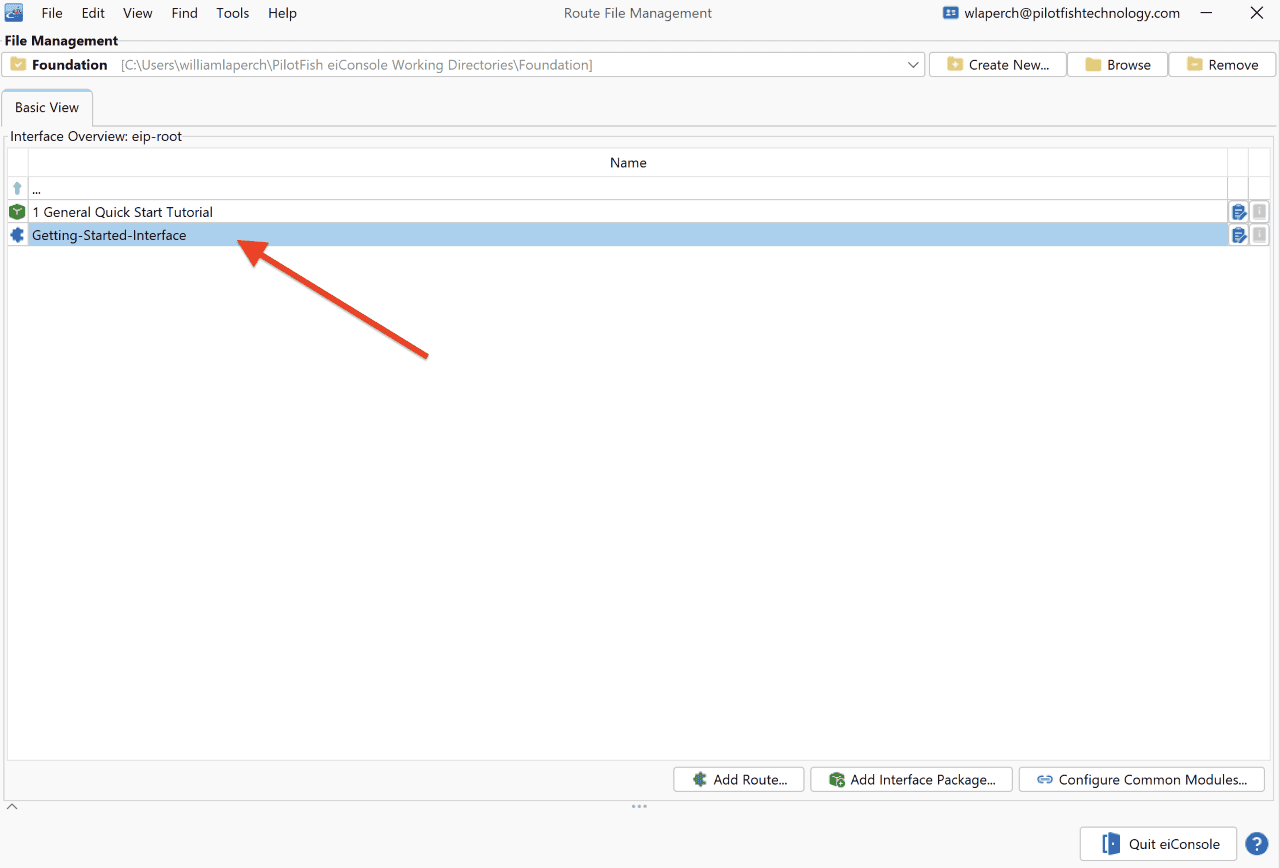Image resolution: width=1280 pixels, height=868 pixels.
Task: Select the 1 General Quick Start Tutorial row
Action: [x=628, y=212]
